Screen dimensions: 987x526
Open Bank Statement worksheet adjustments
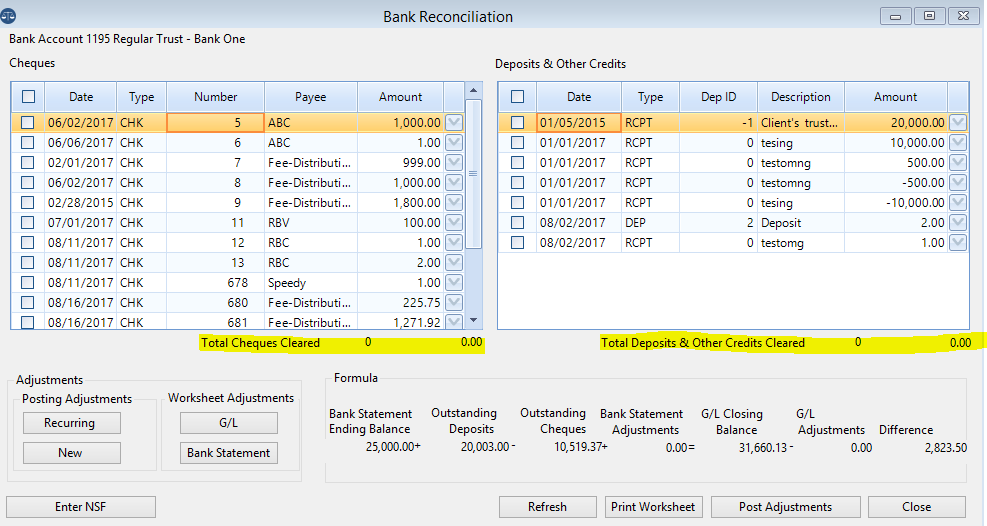(228, 453)
